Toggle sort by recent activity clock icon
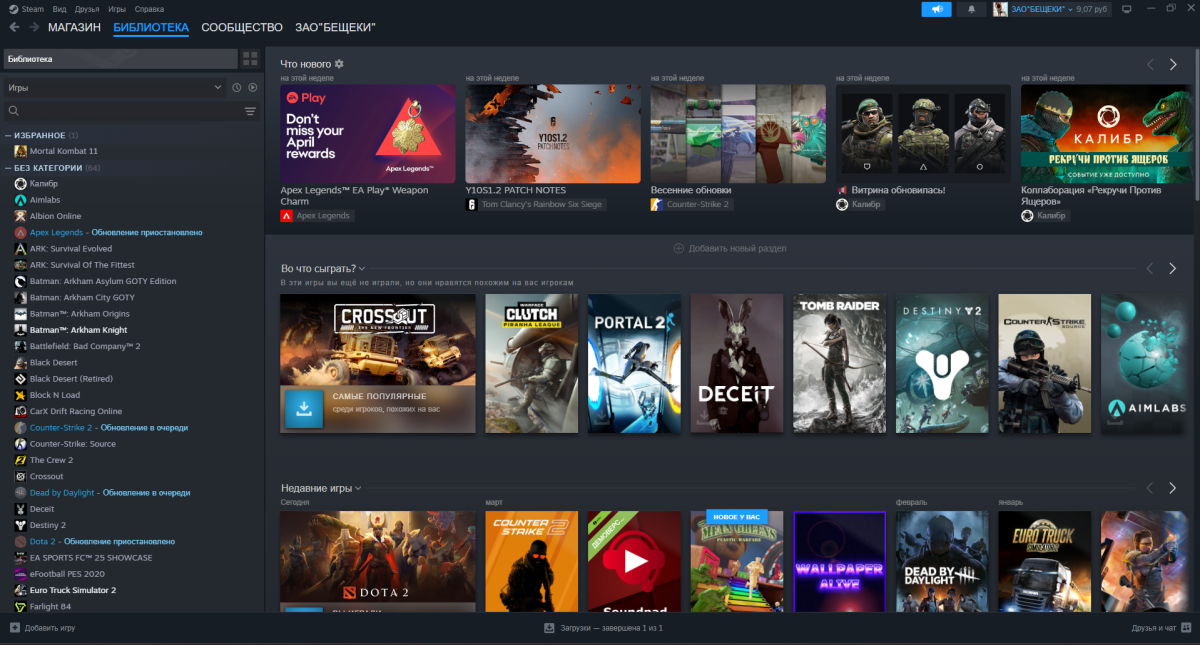The height and width of the screenshot is (645, 1200). [237, 87]
